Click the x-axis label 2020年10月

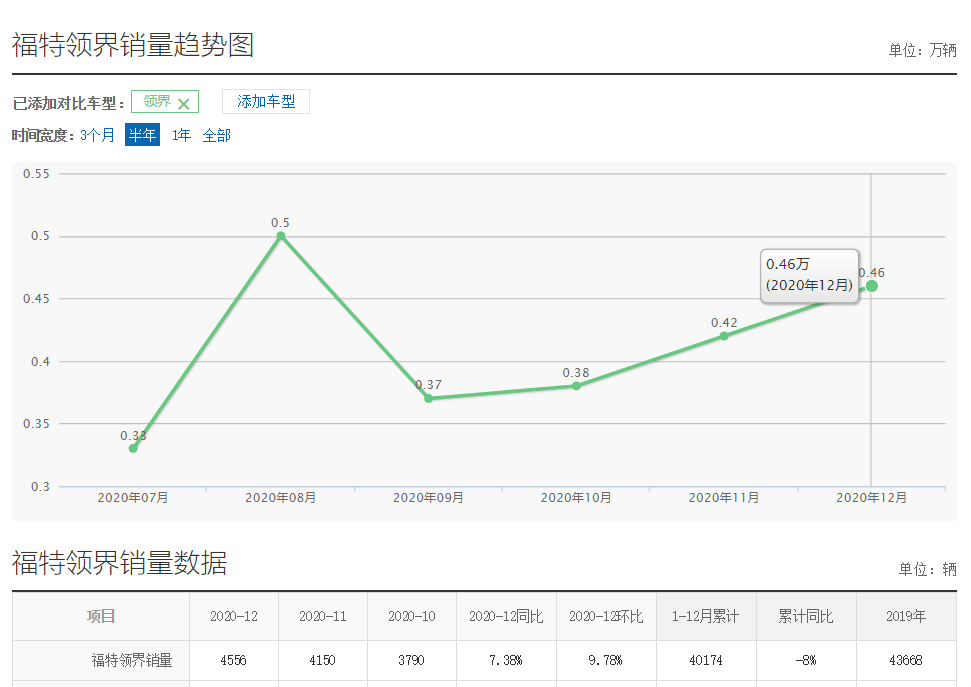click(x=576, y=497)
